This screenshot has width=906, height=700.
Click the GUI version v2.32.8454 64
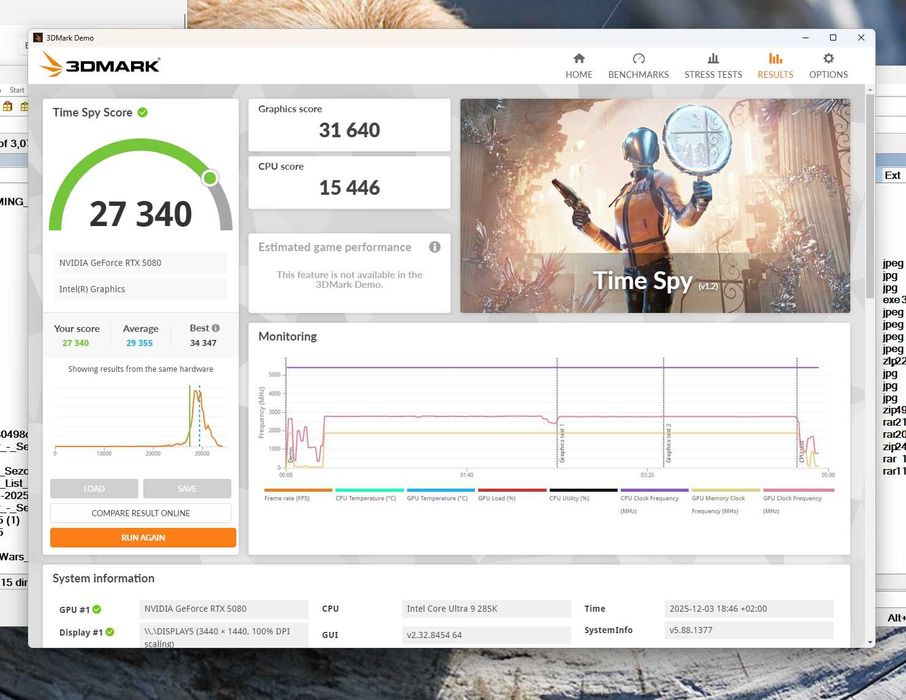click(x=486, y=635)
